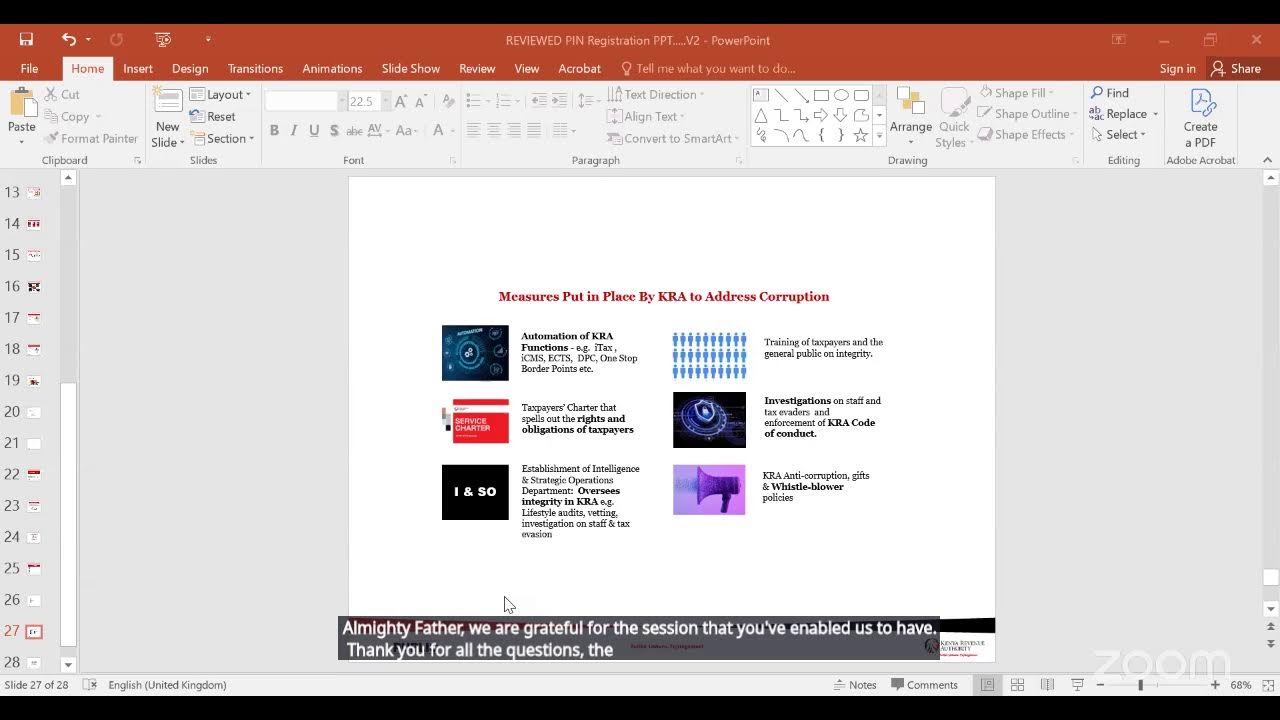Expand the Section dropdown
Viewport: 1280px width, 720px height.
click(x=222, y=138)
